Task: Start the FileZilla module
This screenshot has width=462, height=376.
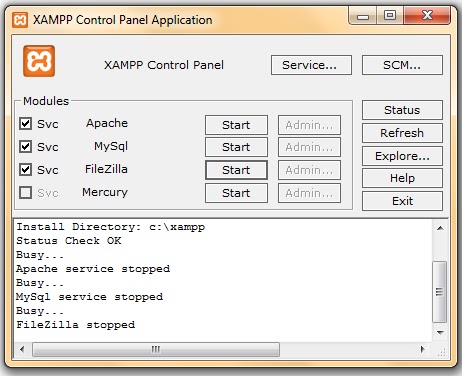Action: pyautogui.click(x=236, y=170)
